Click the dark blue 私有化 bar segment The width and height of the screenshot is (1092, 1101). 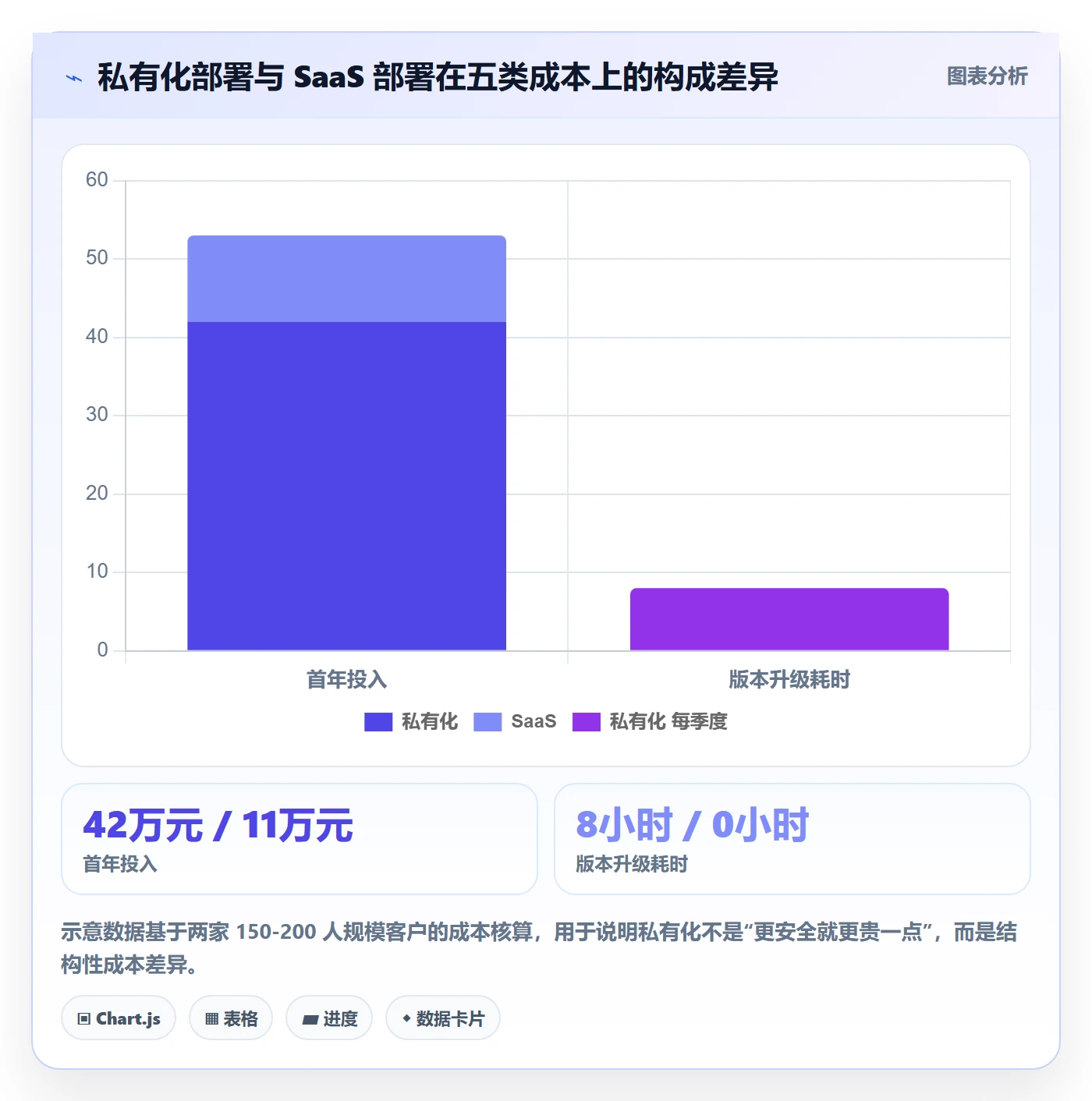347,486
